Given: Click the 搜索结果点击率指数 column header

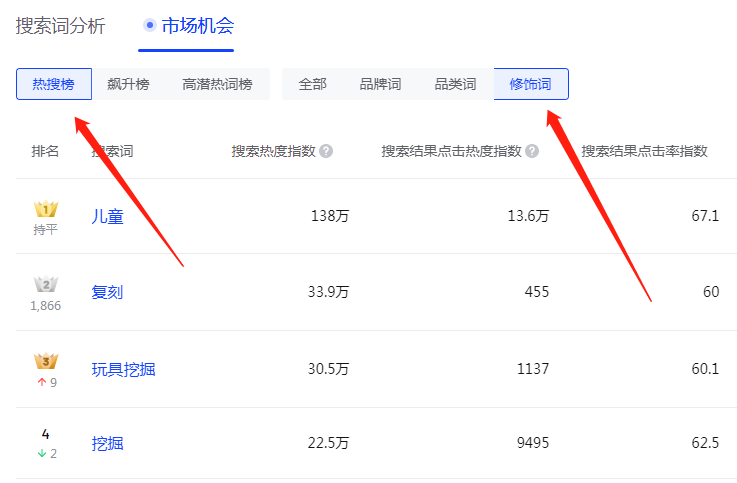Looking at the screenshot, I should (x=644, y=151).
